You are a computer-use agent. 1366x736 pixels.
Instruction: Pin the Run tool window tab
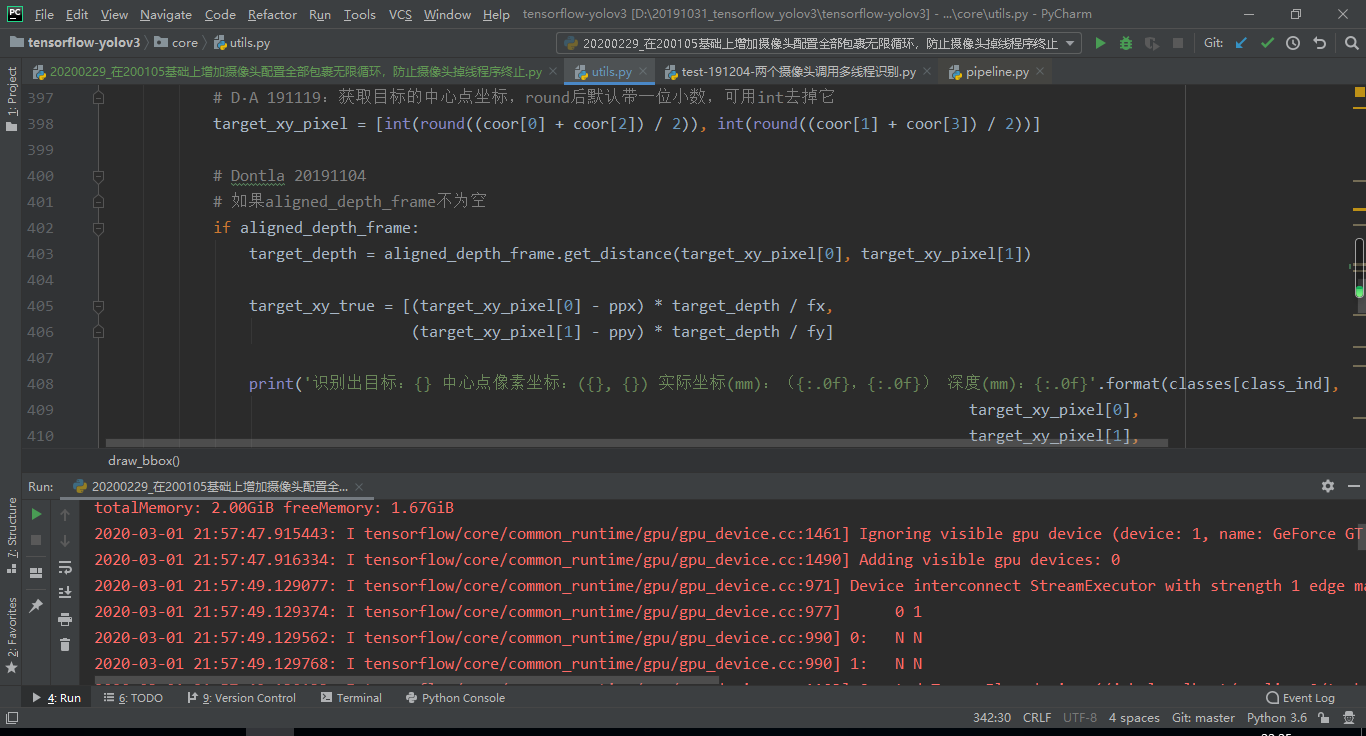coord(36,604)
